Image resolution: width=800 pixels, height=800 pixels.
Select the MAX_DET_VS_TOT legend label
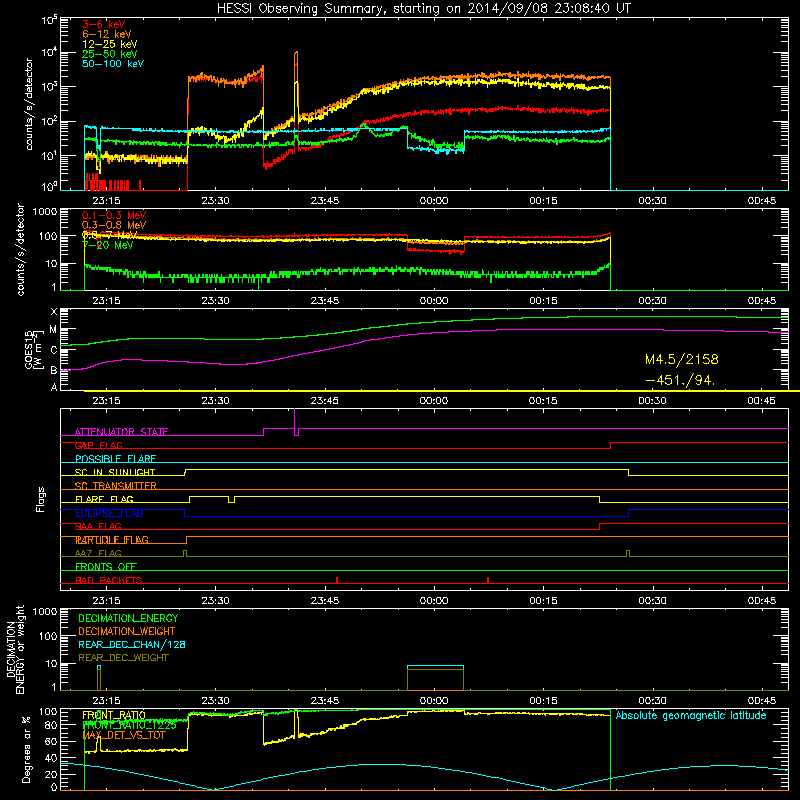click(x=124, y=735)
